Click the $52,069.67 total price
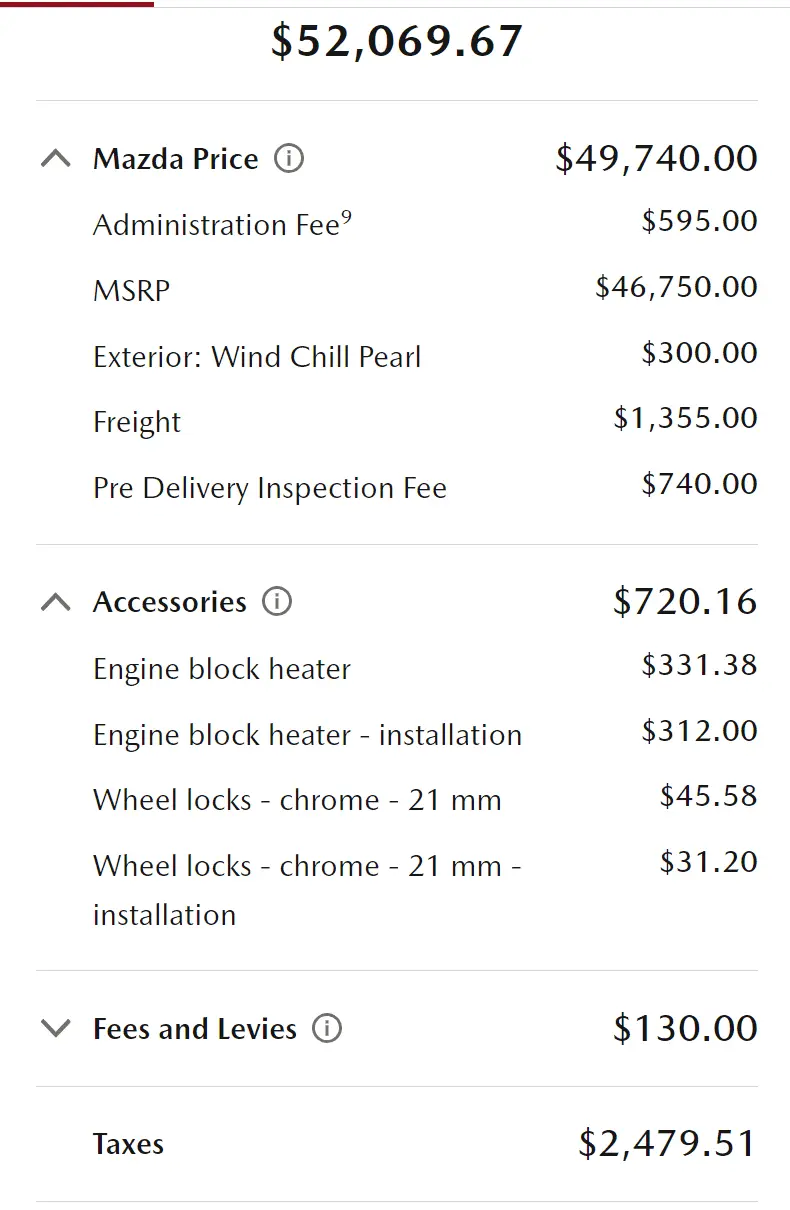The height and width of the screenshot is (1210, 790). click(x=397, y=41)
